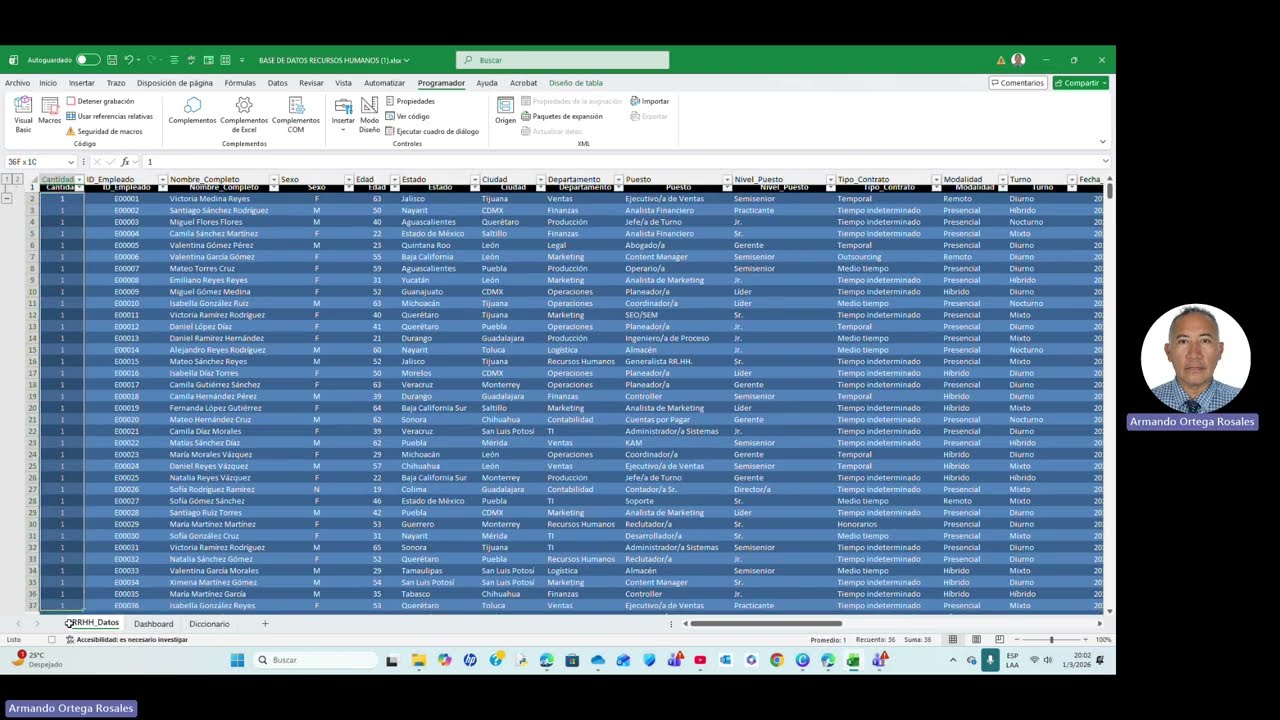Open the Complementos add-ins store

pyautogui.click(x=192, y=111)
